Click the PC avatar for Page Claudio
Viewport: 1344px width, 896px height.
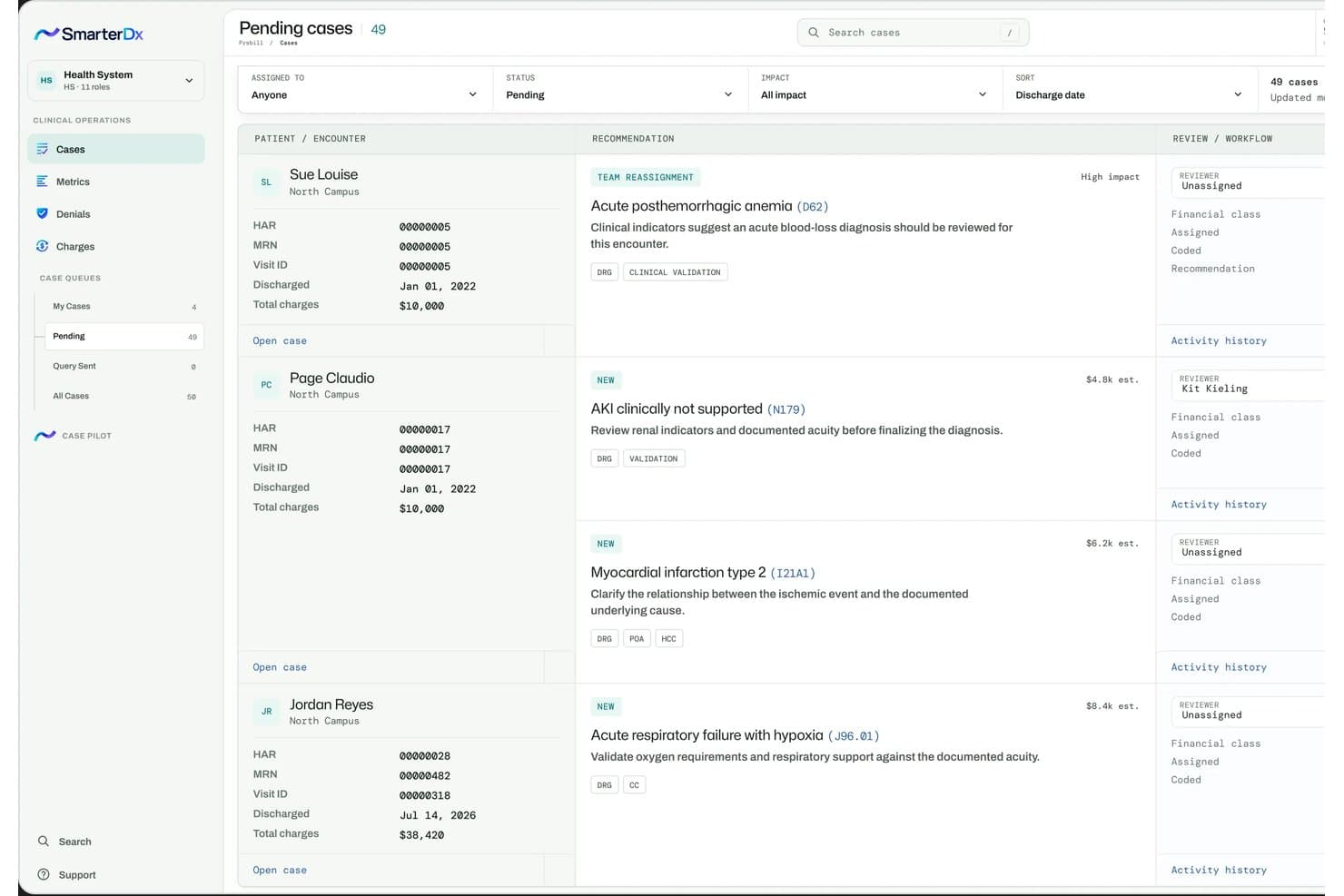[x=266, y=385]
